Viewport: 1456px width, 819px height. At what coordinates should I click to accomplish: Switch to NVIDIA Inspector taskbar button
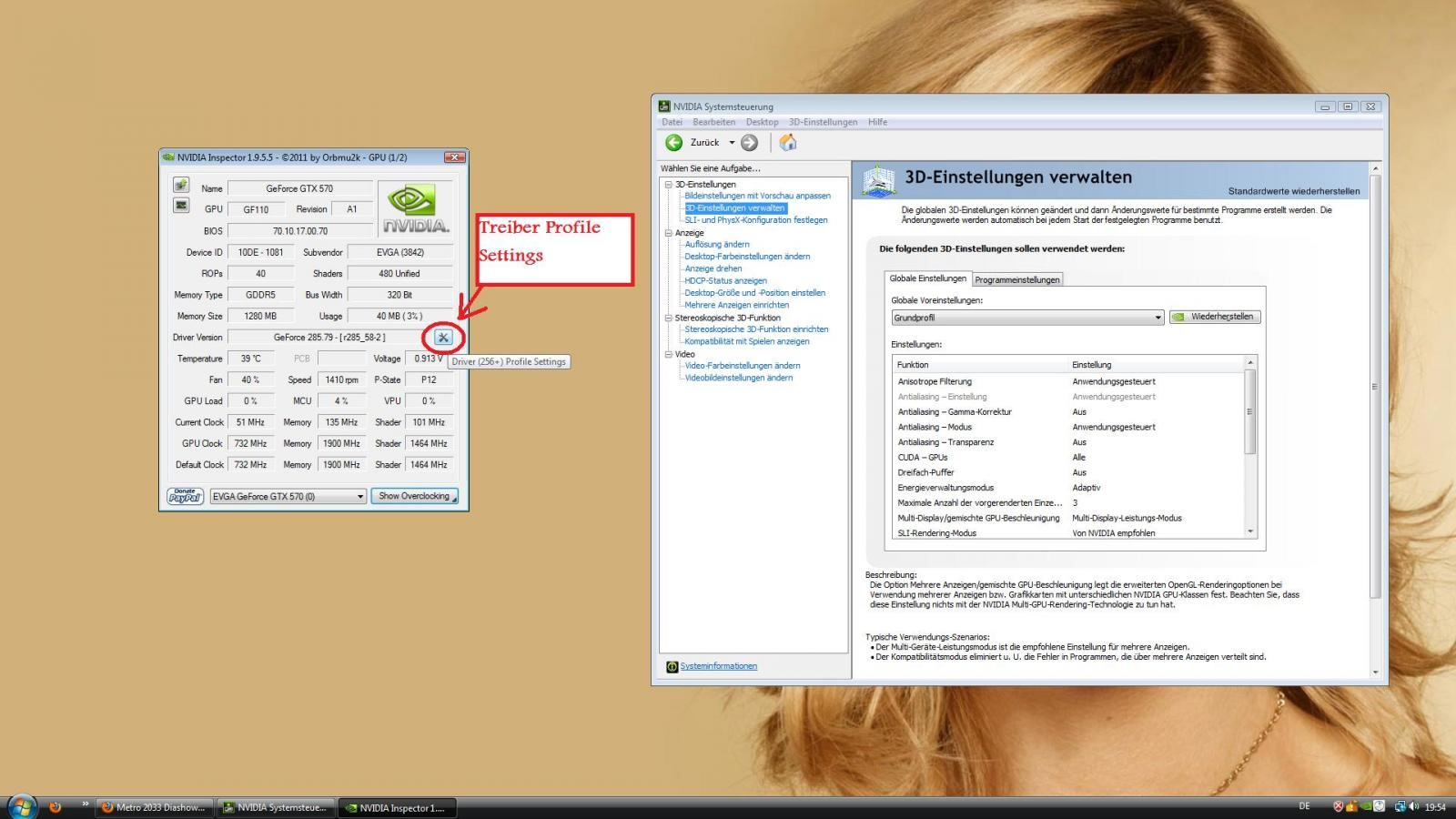point(397,807)
